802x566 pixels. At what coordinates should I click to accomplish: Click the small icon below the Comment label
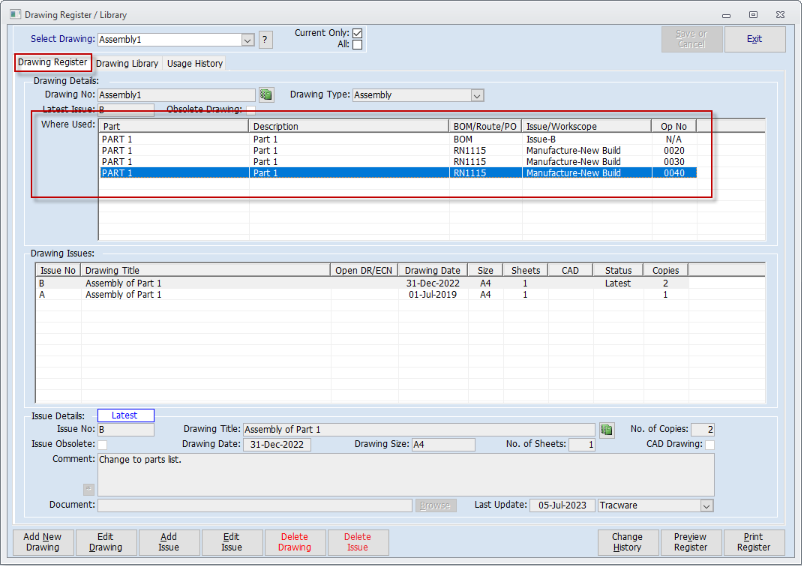88,489
